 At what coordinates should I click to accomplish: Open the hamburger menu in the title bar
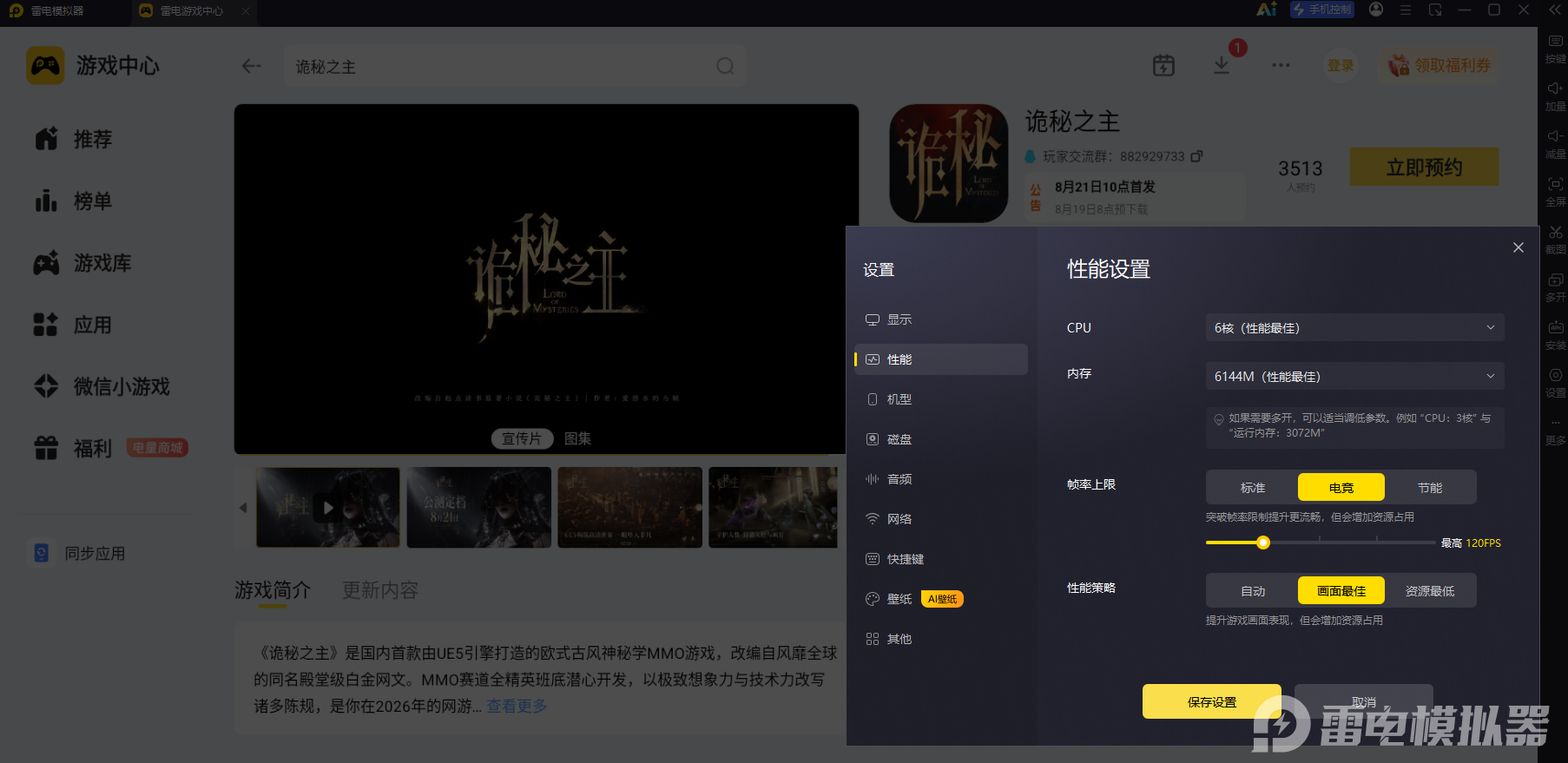pos(1406,10)
